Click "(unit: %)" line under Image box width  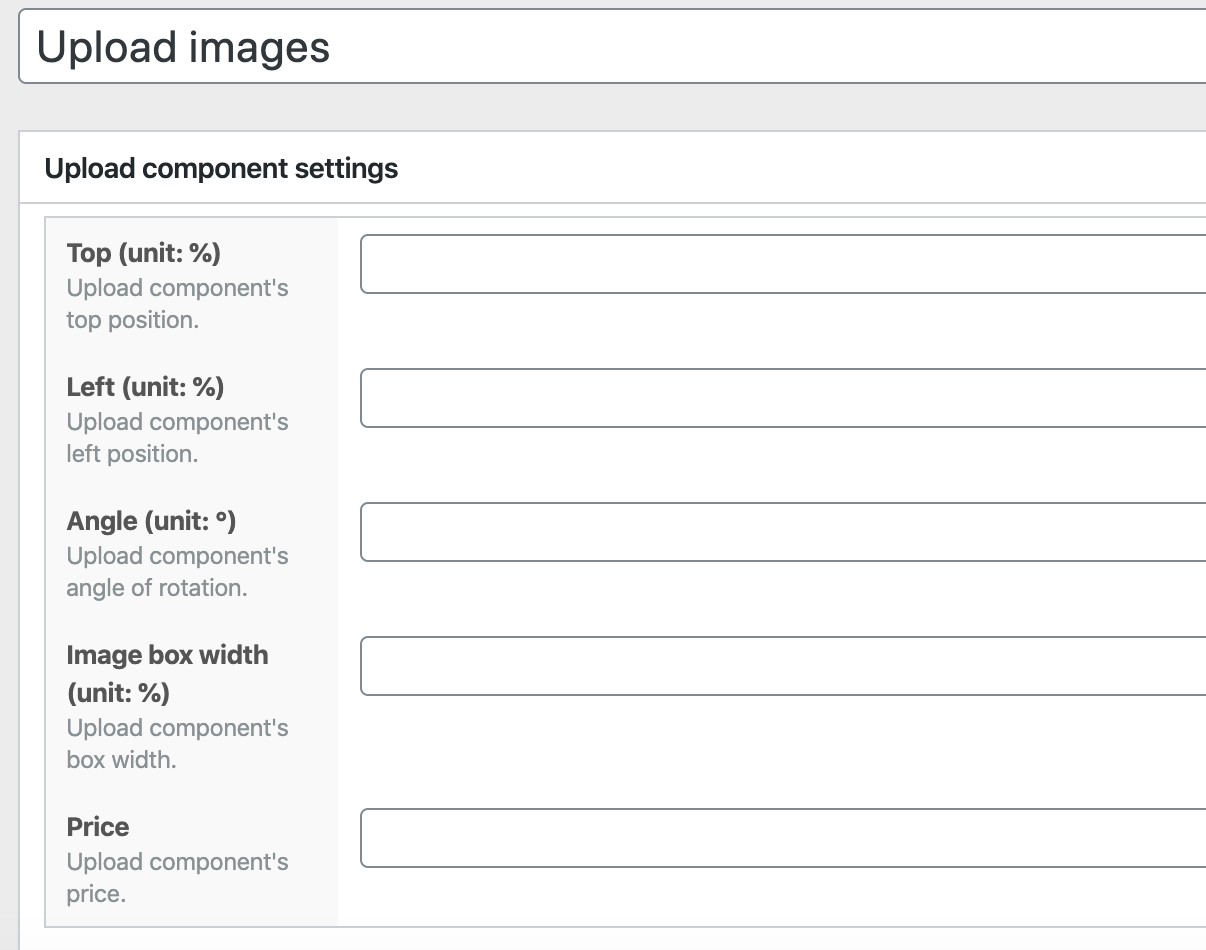[x=118, y=692]
